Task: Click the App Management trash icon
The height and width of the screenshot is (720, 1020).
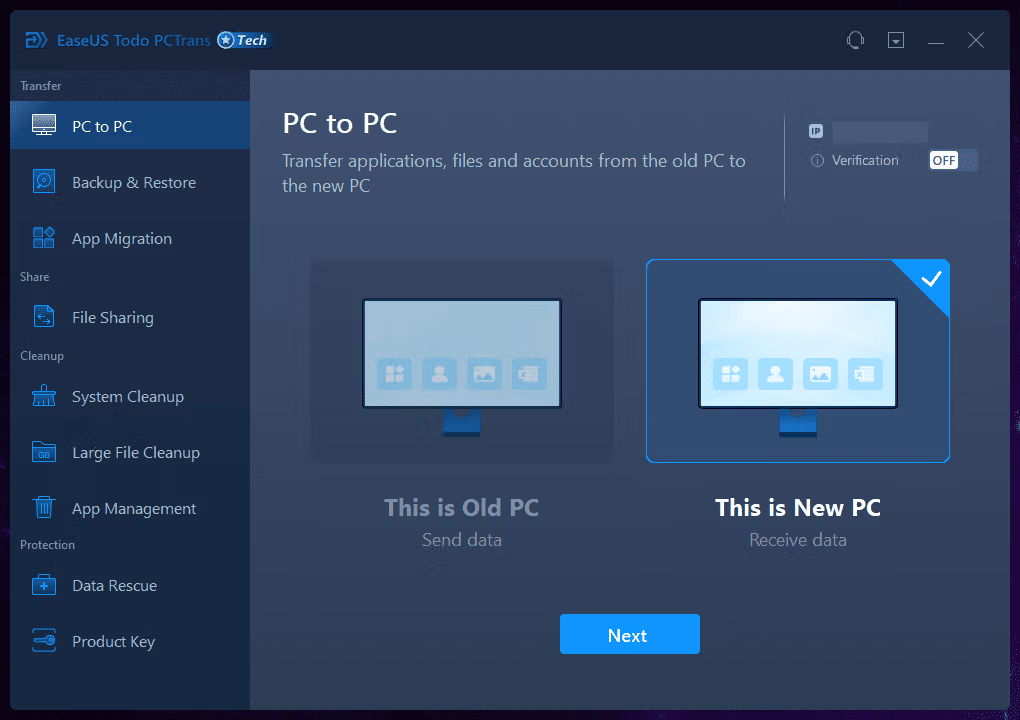Action: pyautogui.click(x=44, y=507)
